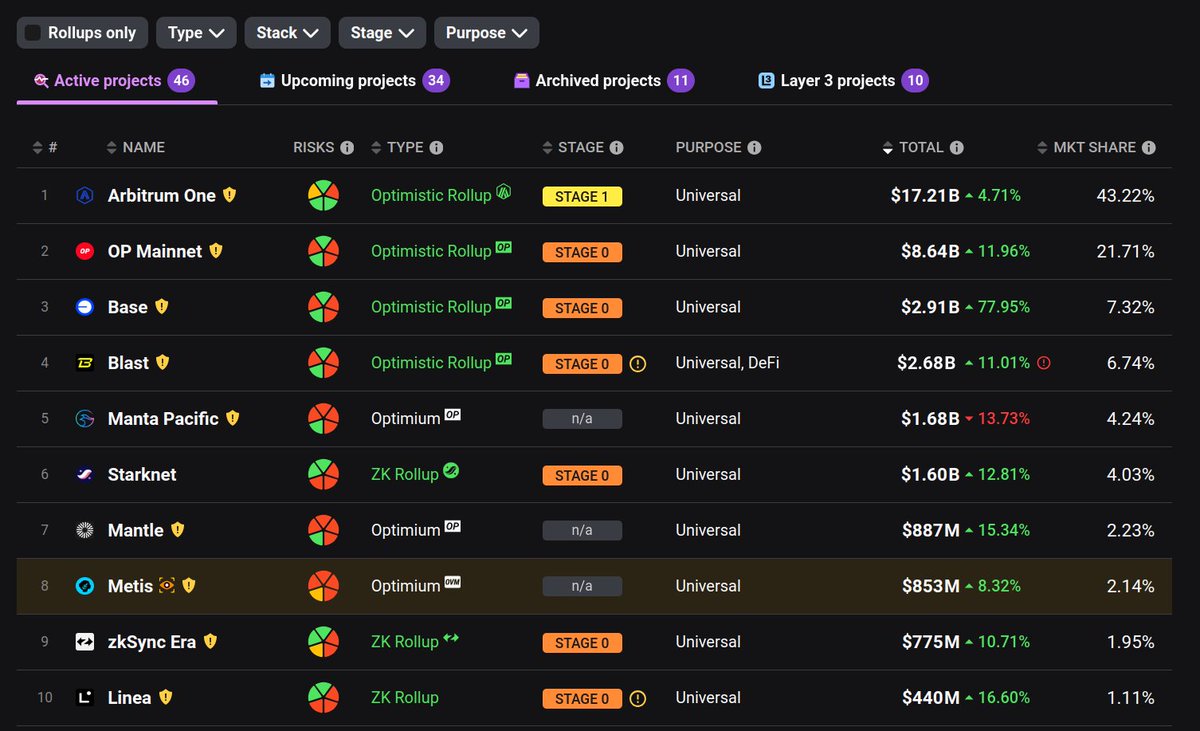Sort the table by STAGE column
The image size is (1200, 731).
(573, 147)
